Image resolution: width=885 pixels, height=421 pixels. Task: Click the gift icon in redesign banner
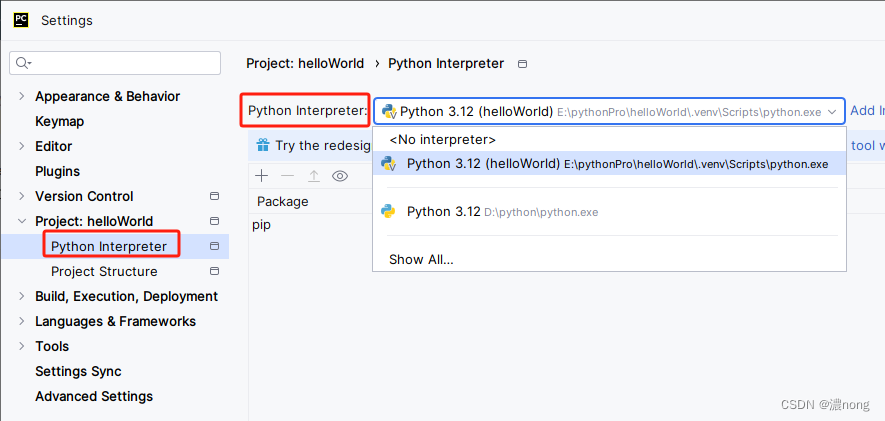[x=263, y=146]
